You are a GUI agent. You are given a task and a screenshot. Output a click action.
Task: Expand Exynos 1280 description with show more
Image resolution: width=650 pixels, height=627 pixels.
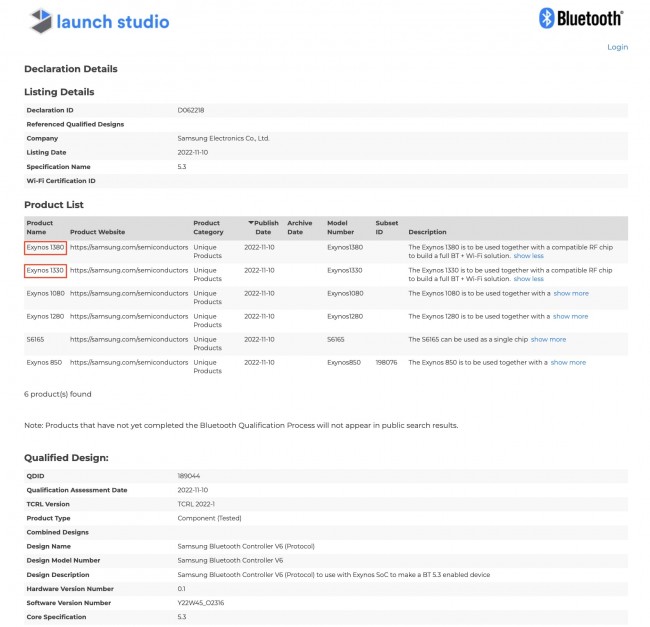point(571,316)
